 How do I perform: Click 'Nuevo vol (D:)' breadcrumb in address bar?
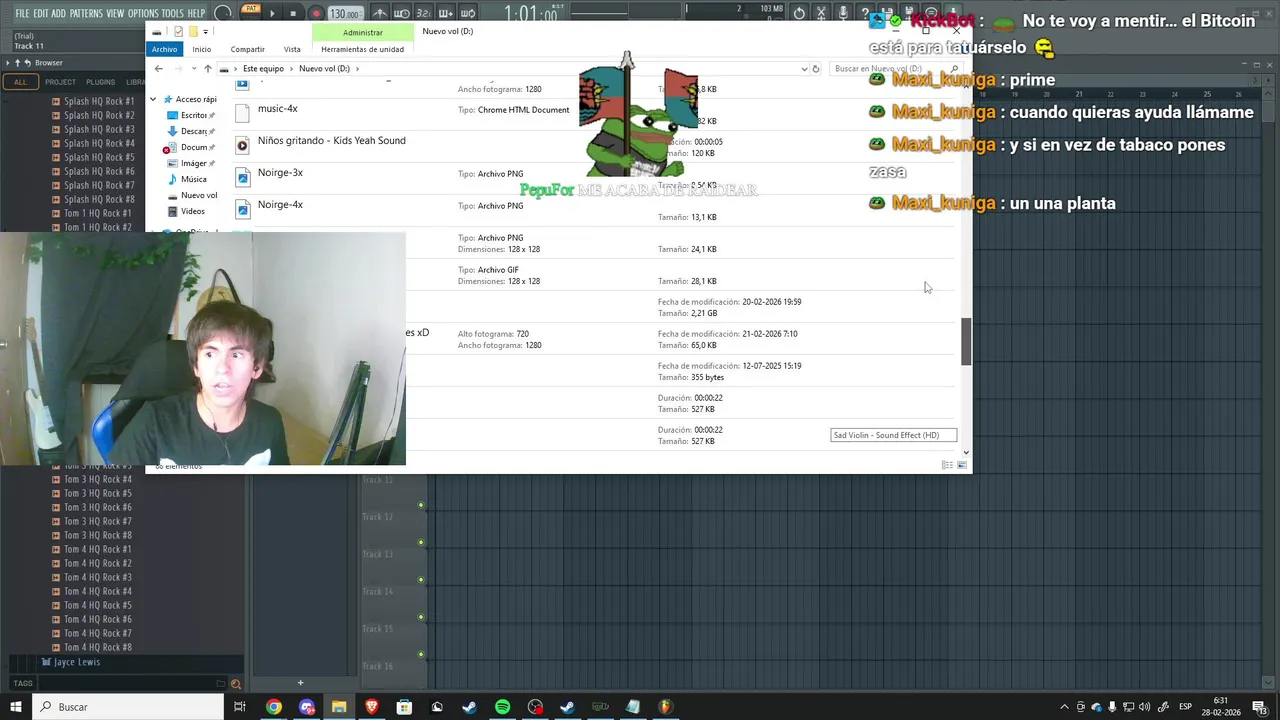pos(324,69)
